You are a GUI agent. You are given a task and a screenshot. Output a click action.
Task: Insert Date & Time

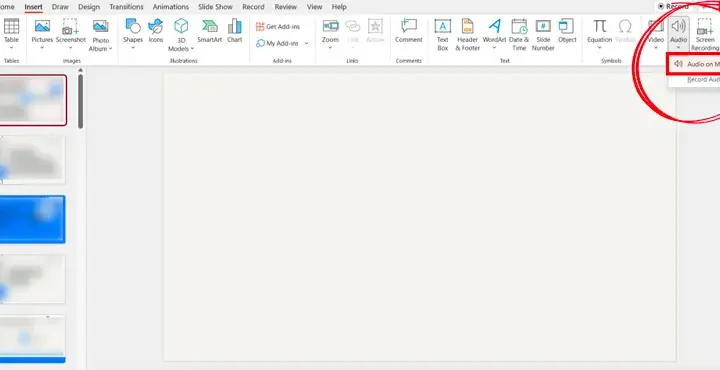pyautogui.click(x=519, y=35)
